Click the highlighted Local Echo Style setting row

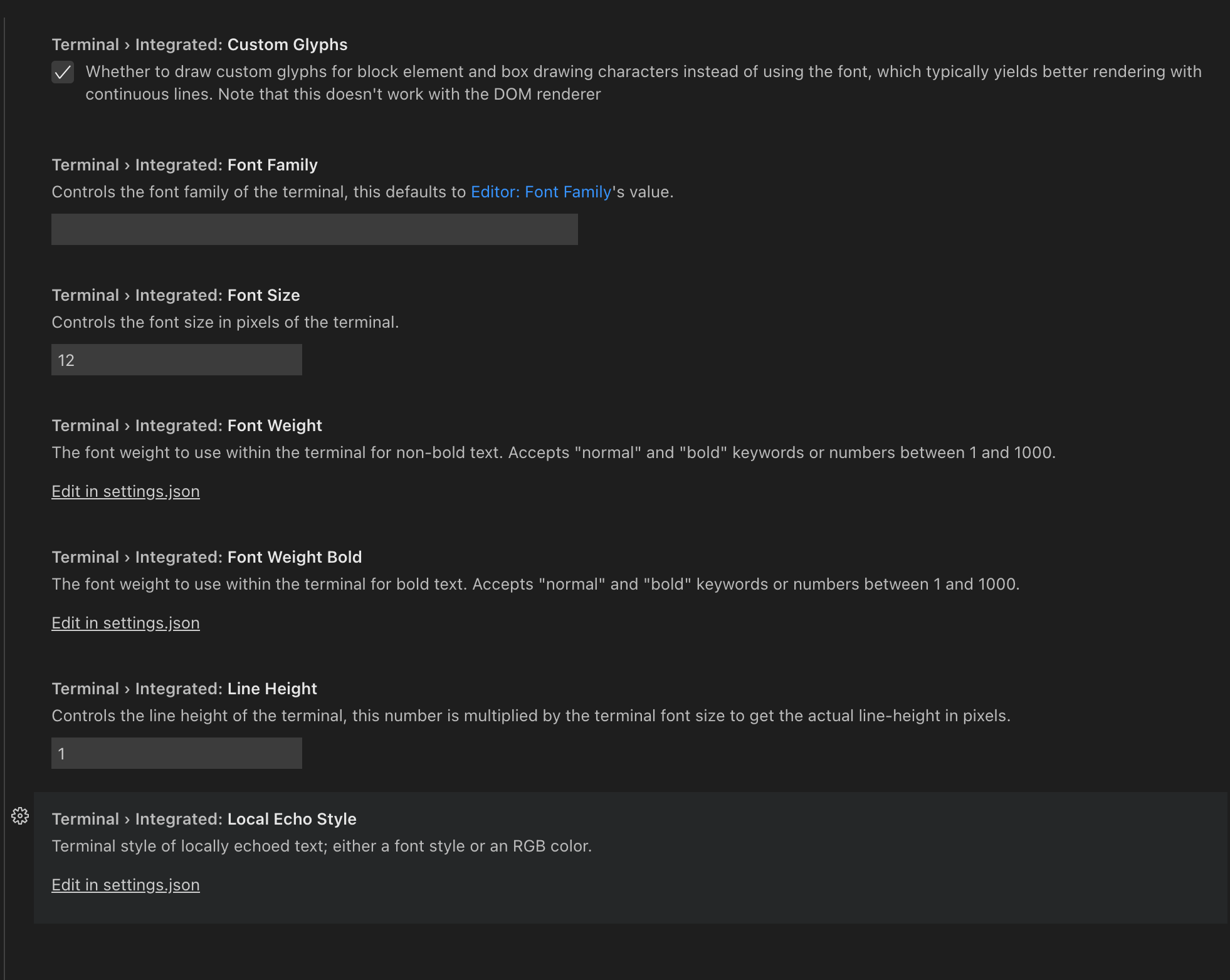(x=627, y=857)
